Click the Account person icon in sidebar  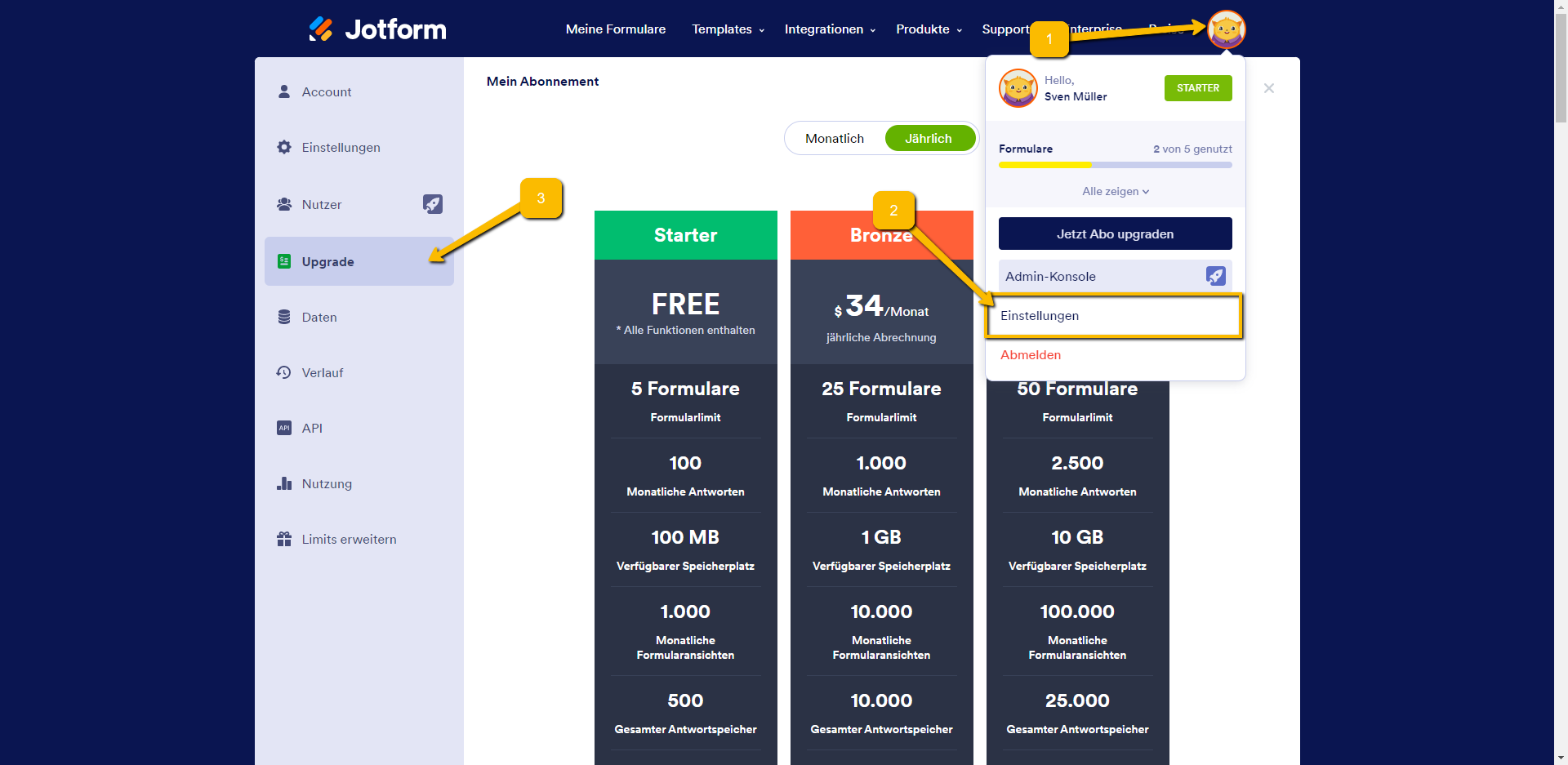coord(284,91)
